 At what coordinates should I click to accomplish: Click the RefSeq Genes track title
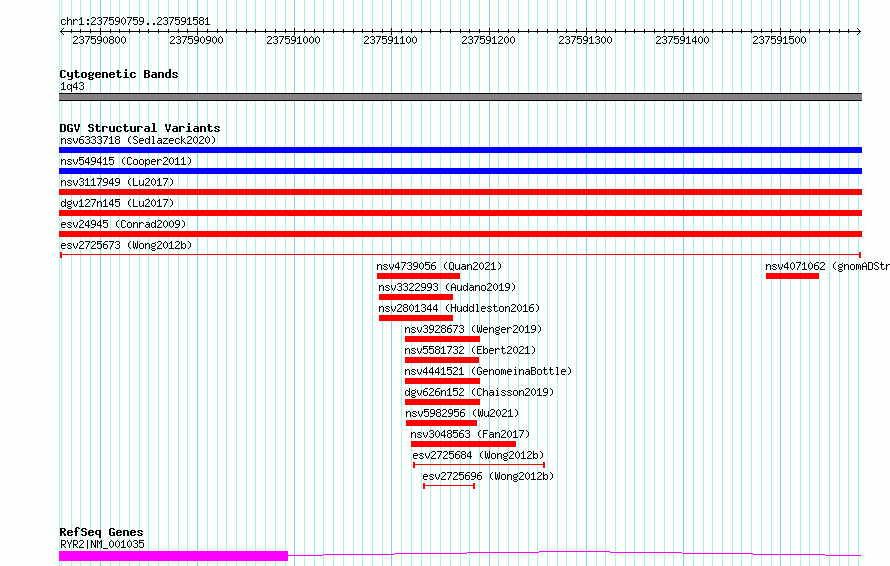[x=101, y=532]
